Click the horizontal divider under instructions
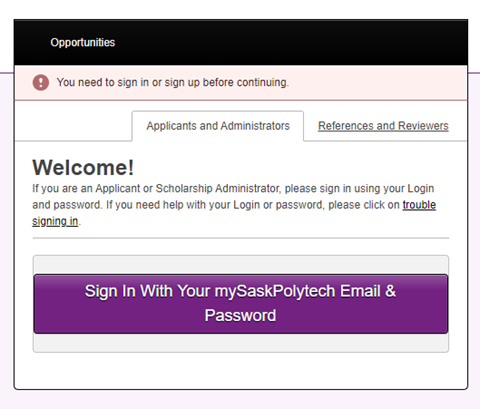The image size is (480, 409). coord(241,238)
